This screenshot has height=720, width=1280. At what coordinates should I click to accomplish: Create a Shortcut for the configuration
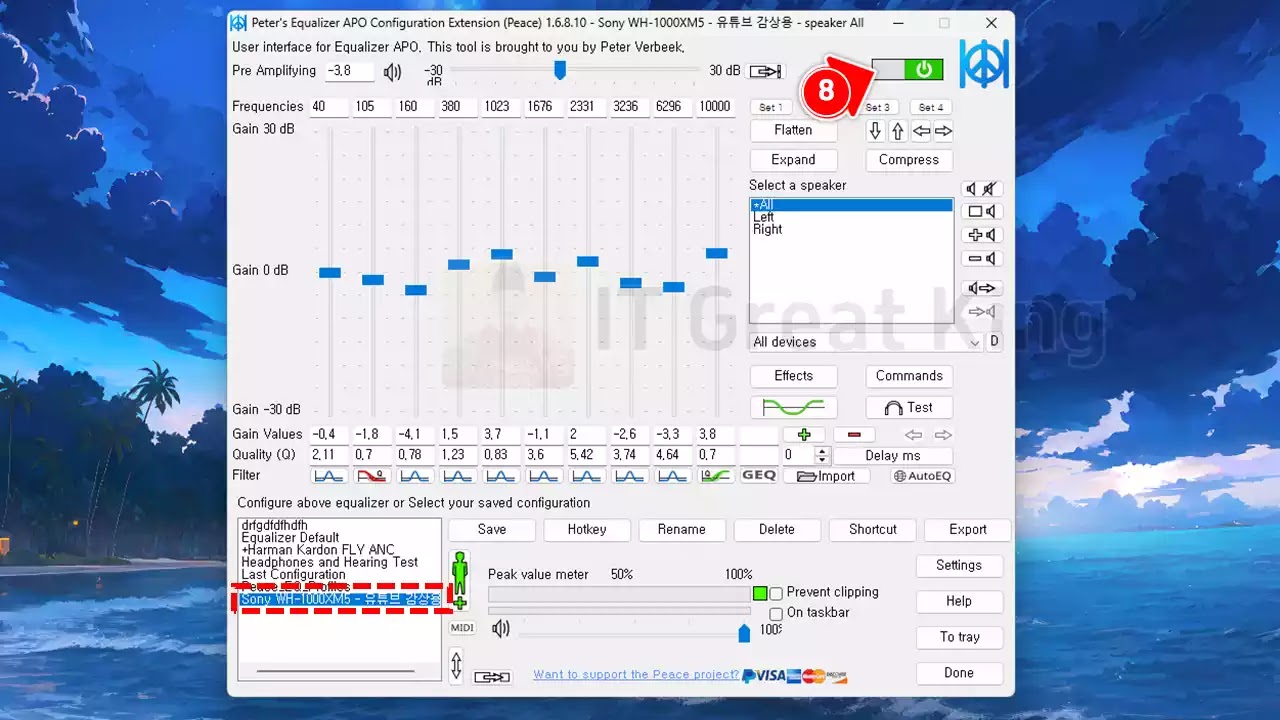click(x=873, y=530)
